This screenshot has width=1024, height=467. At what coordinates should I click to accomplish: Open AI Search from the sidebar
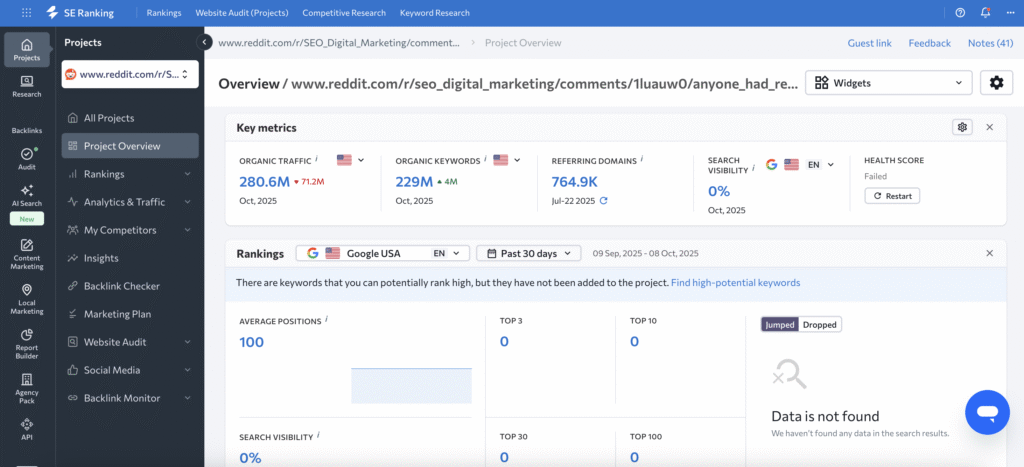[x=27, y=195]
